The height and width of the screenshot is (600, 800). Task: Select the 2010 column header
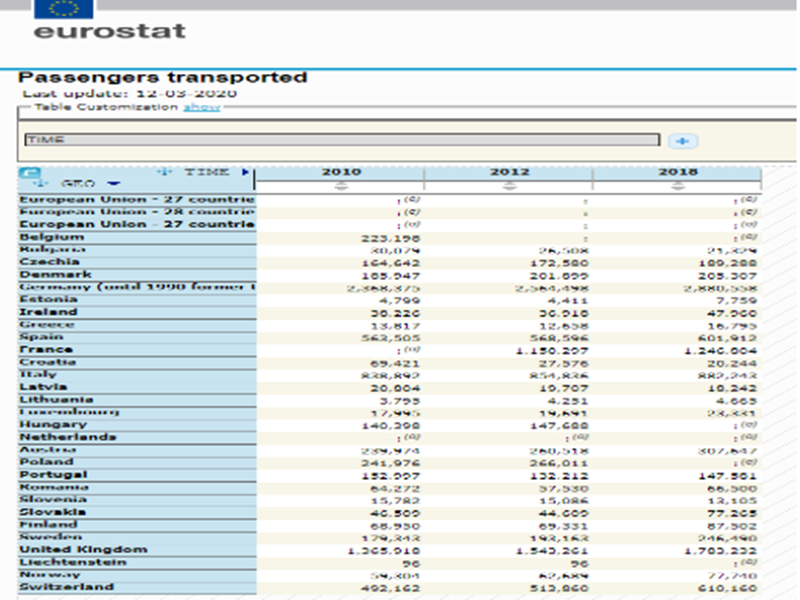point(341,172)
